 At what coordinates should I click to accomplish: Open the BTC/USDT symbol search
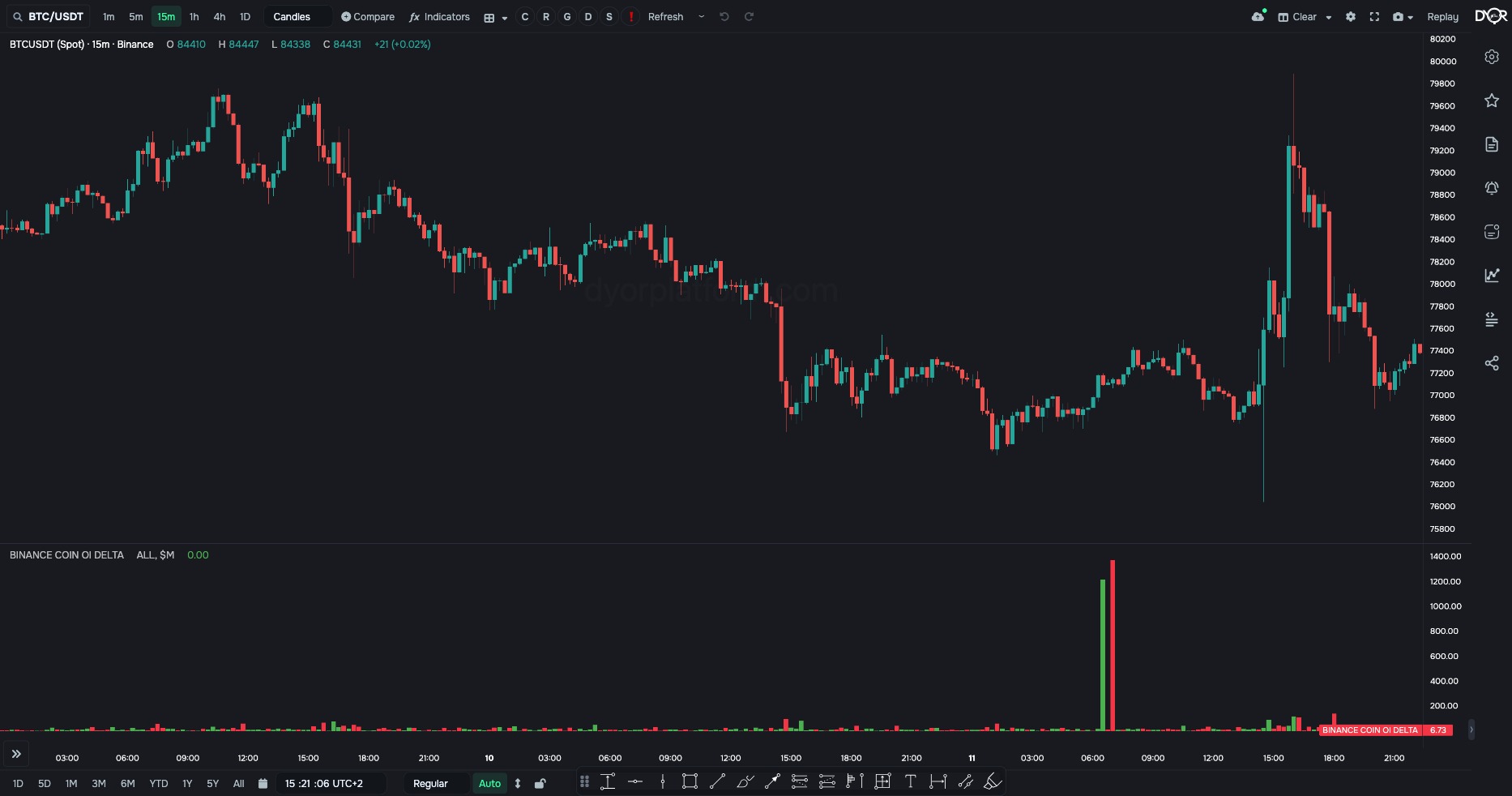coord(49,16)
